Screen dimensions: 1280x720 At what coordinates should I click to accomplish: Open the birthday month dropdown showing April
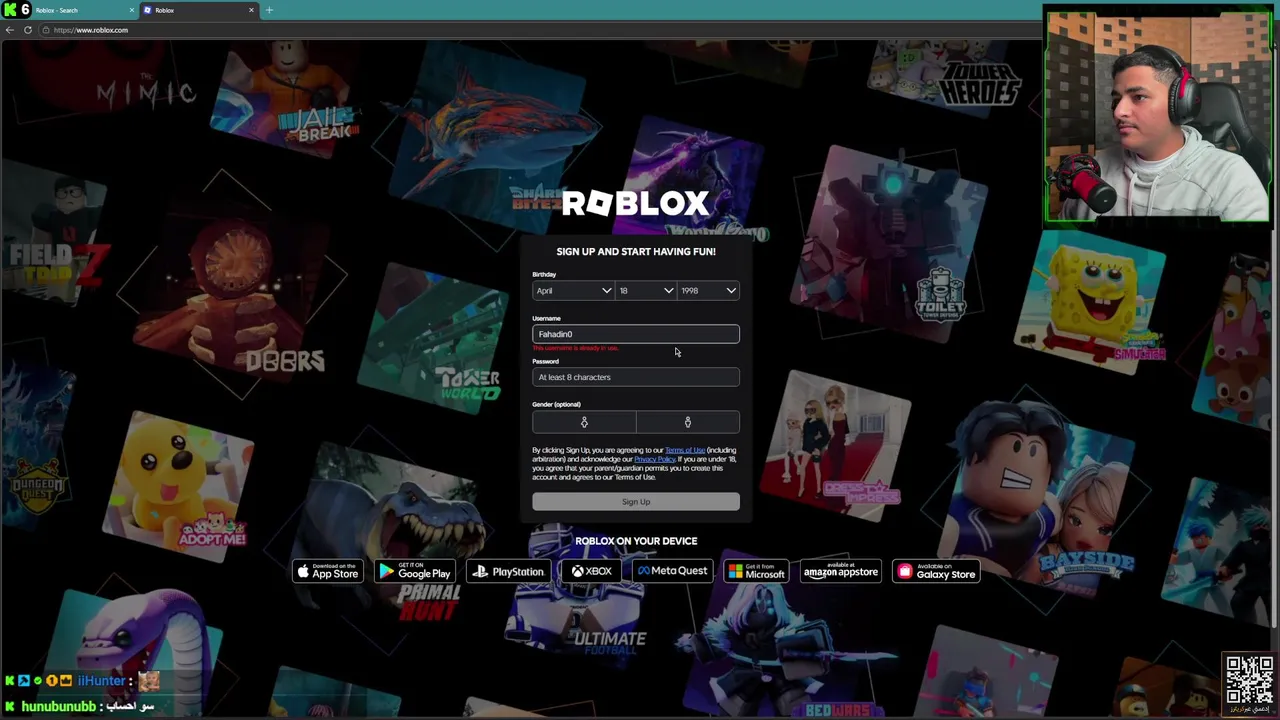[573, 291]
